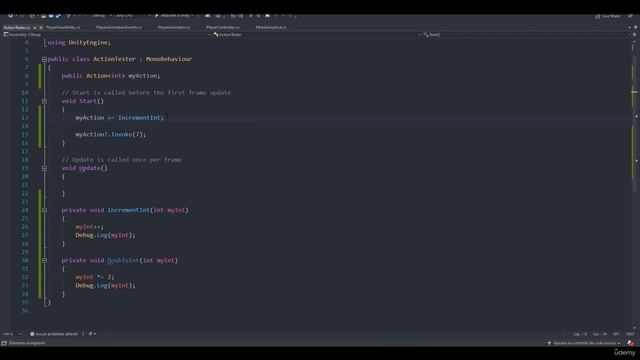The width and height of the screenshot is (640, 360).
Task: Close the ActionTester.cs tab
Action: click(x=41, y=27)
